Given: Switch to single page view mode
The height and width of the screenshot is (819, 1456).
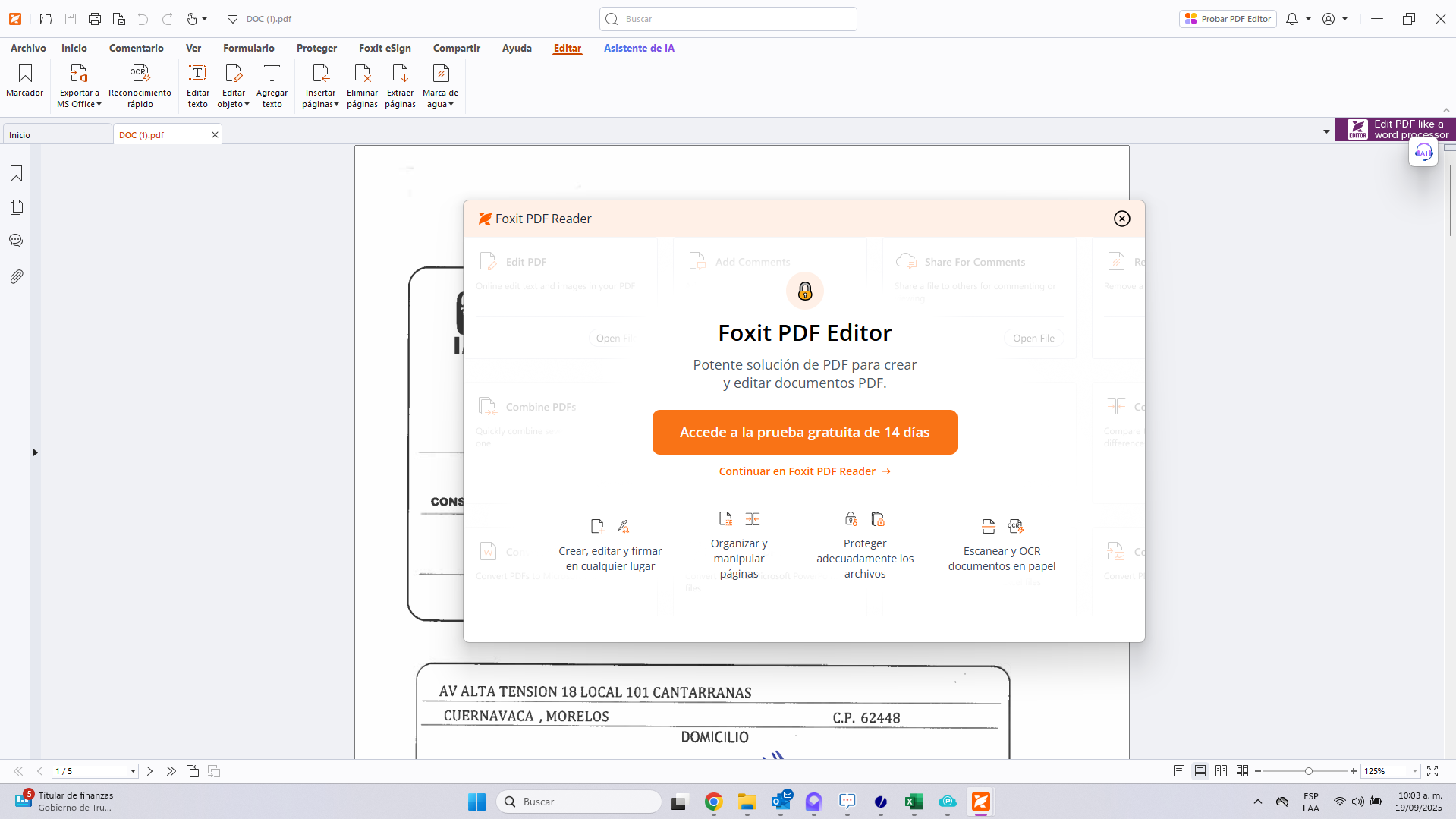Looking at the screenshot, I should (x=1178, y=771).
